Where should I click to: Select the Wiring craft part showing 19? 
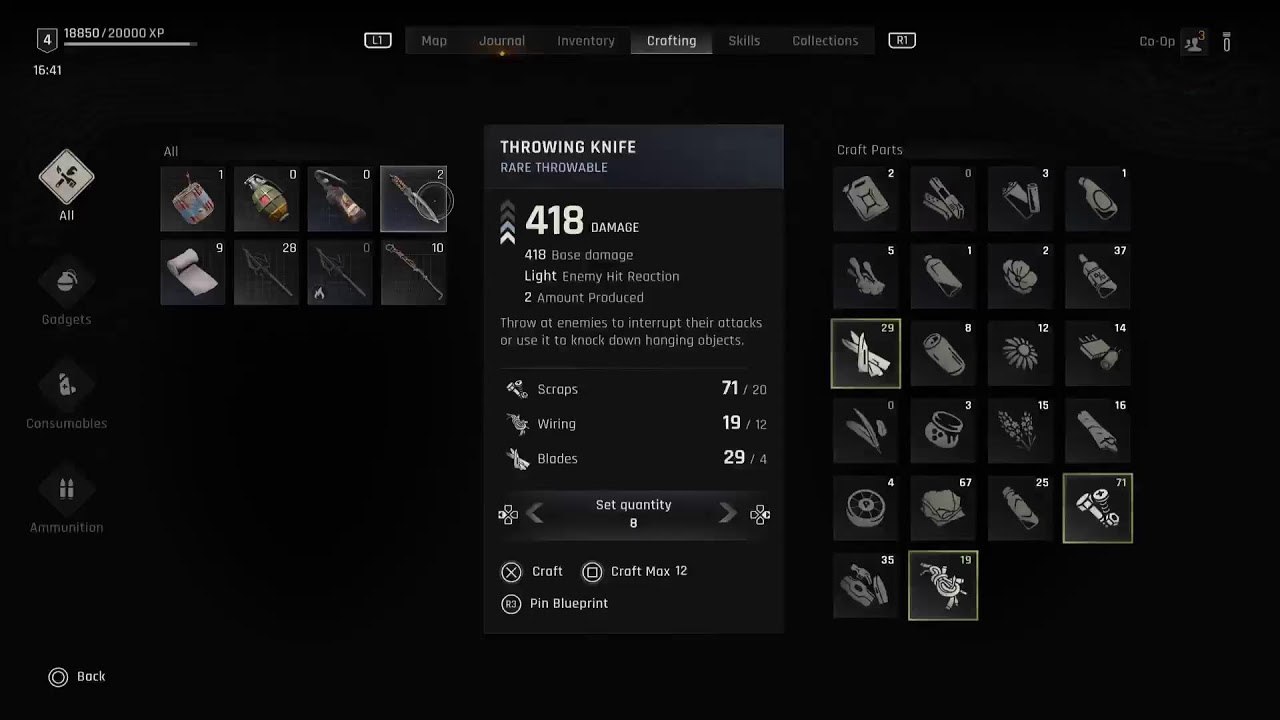coord(943,585)
